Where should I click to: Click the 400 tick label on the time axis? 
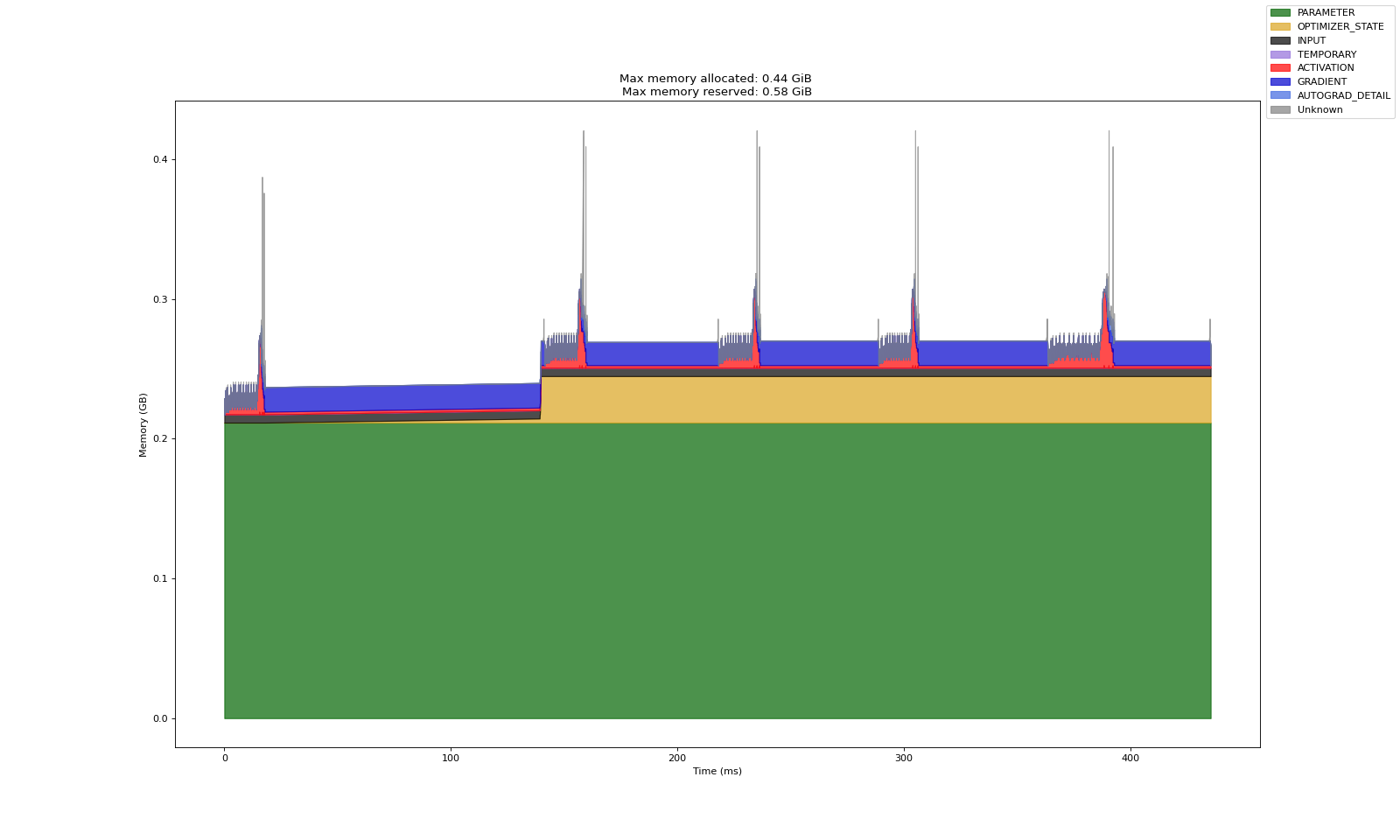click(x=1130, y=758)
